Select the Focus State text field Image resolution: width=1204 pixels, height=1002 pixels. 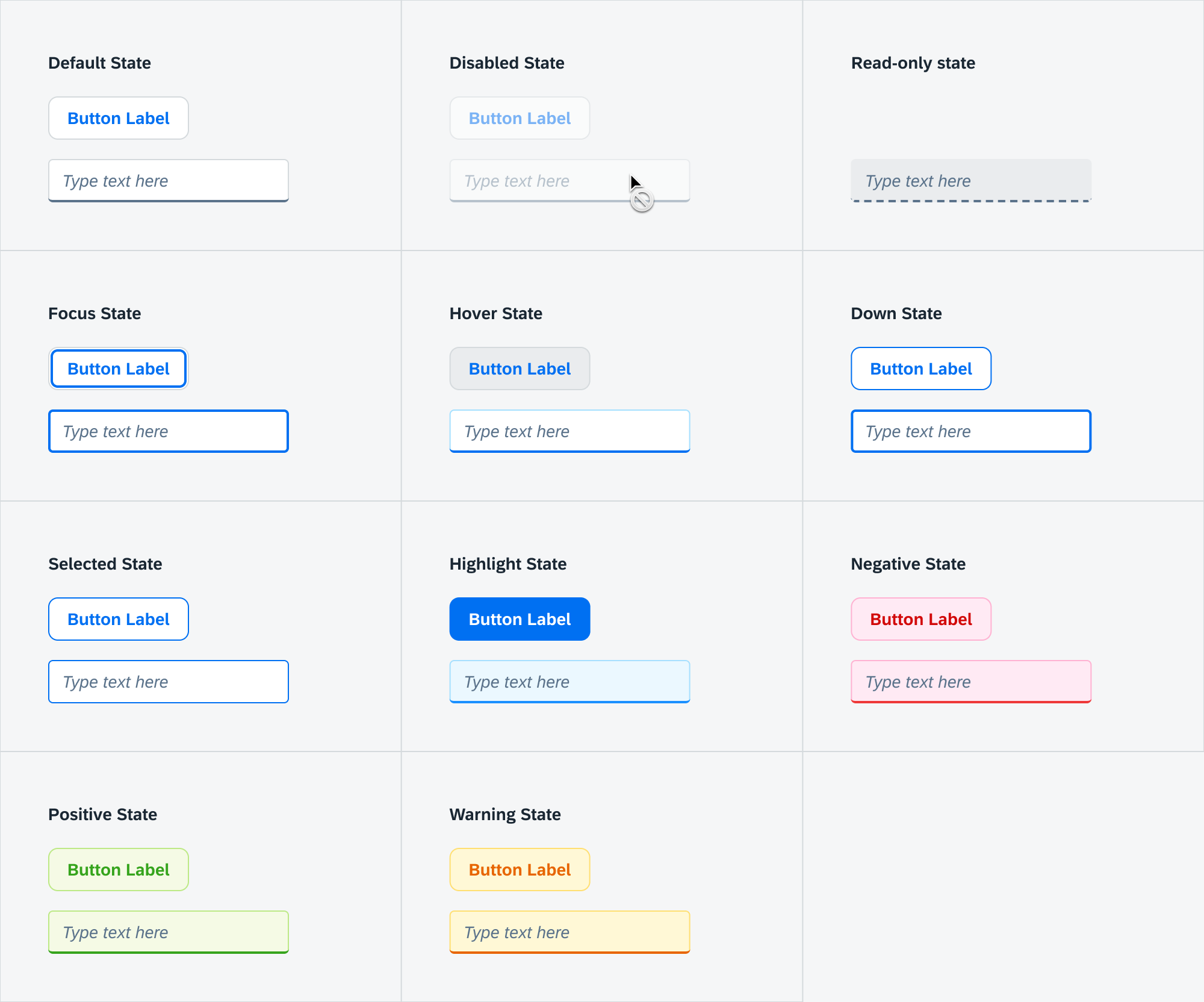tap(169, 431)
